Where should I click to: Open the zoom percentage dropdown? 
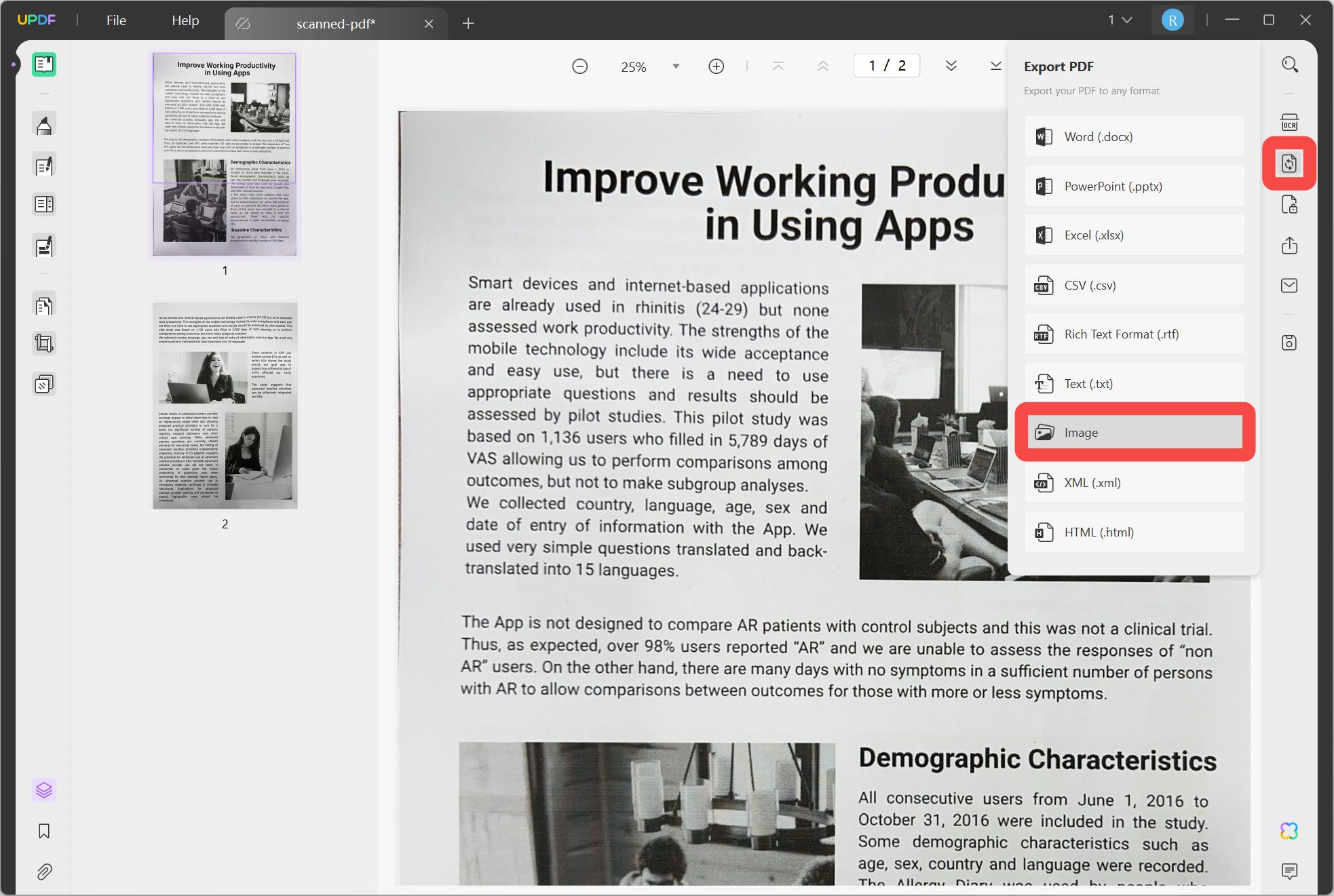point(676,66)
